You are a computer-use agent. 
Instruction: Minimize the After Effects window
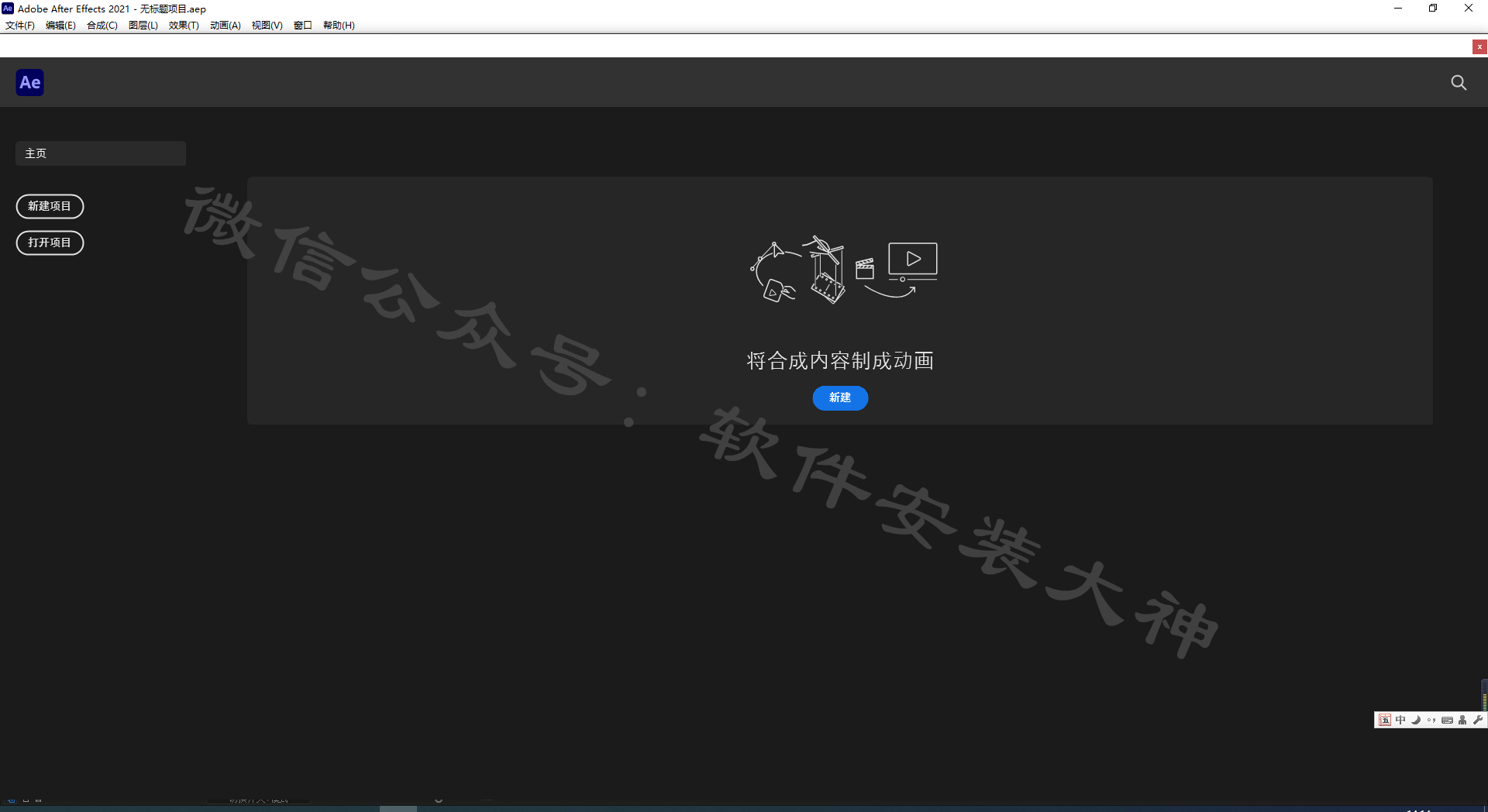pos(1398,9)
